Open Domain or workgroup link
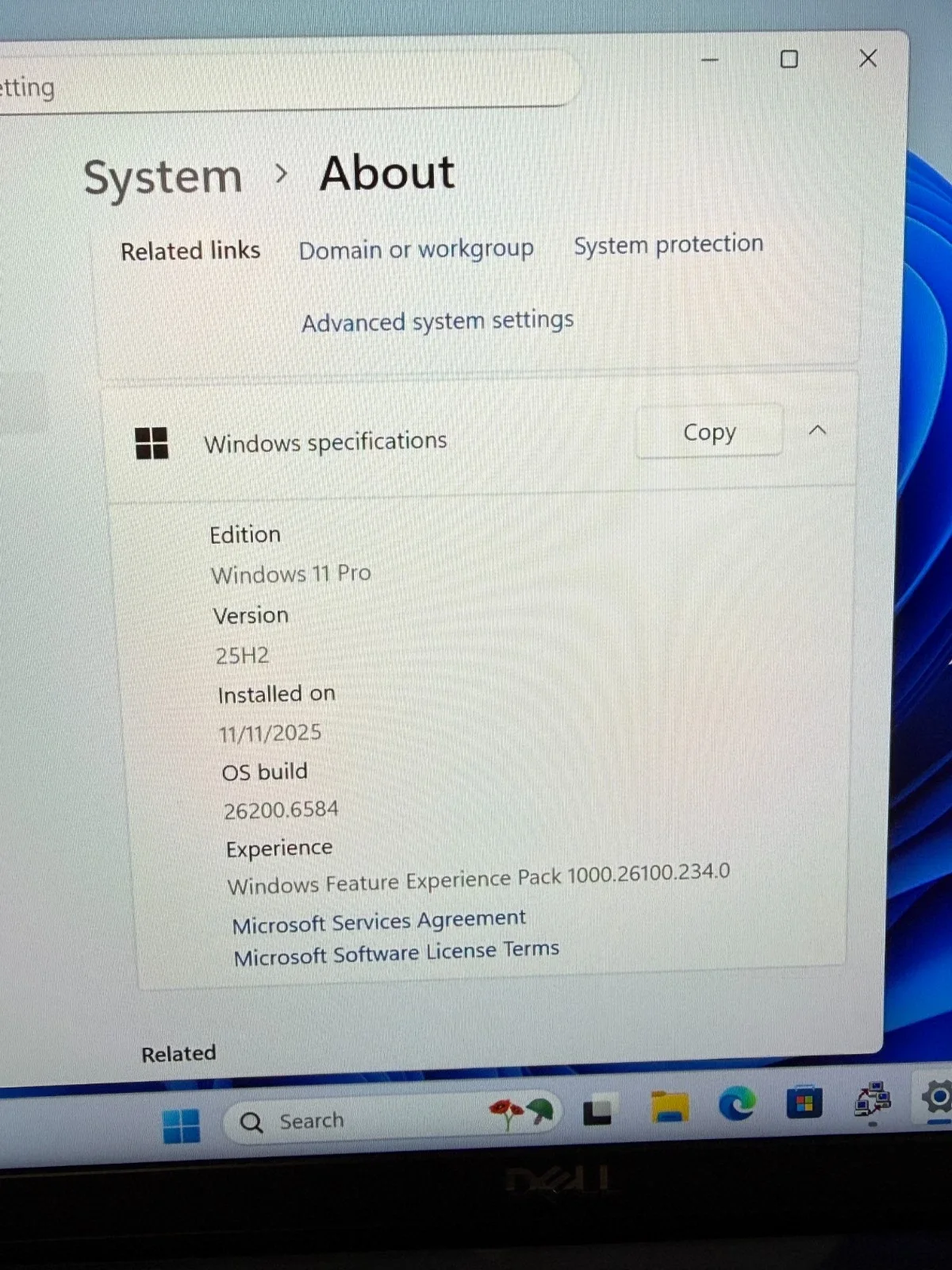952x1270 pixels. (416, 249)
